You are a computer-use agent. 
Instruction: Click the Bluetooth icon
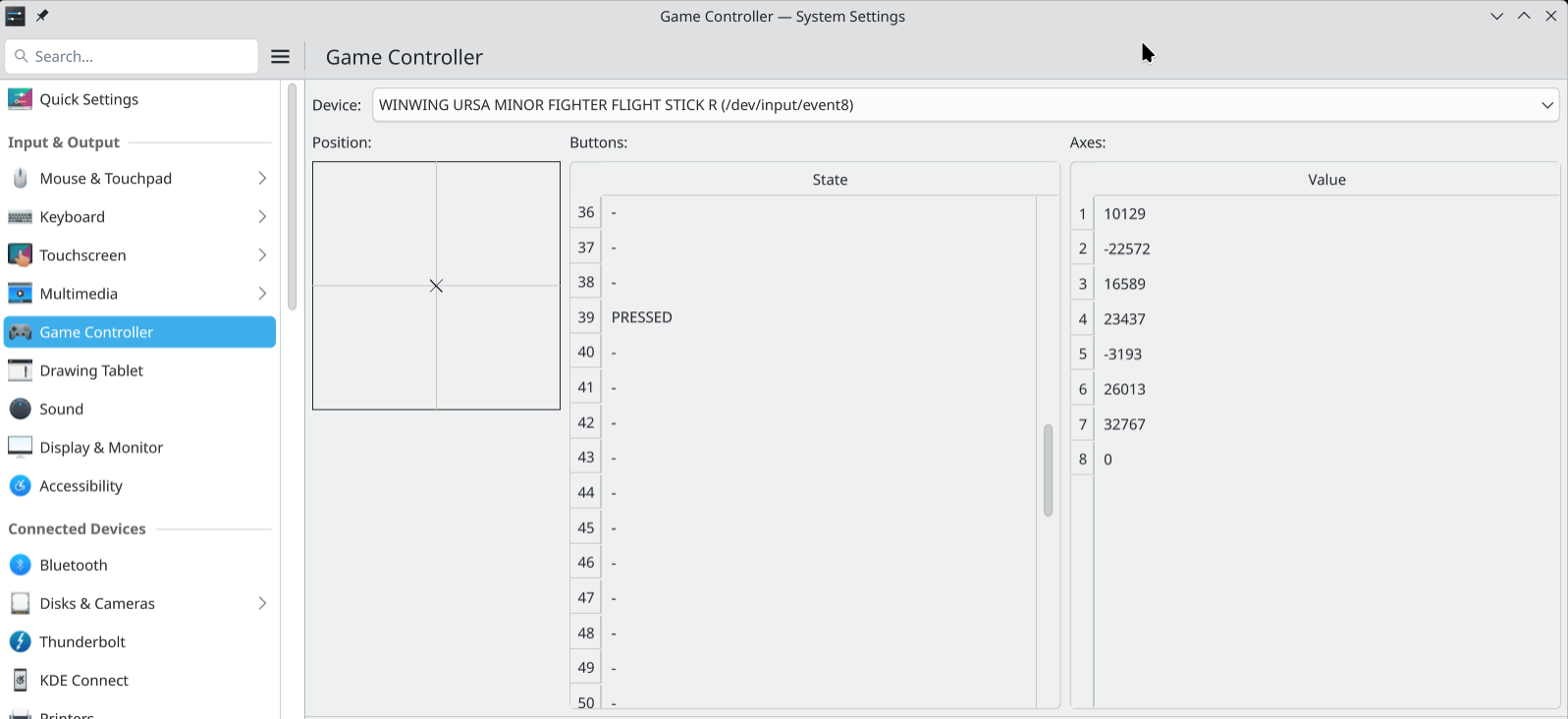[x=20, y=565]
